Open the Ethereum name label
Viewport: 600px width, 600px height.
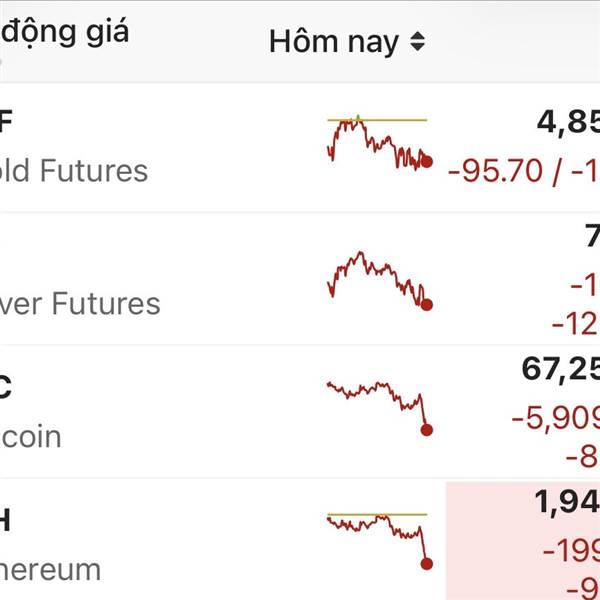52,570
